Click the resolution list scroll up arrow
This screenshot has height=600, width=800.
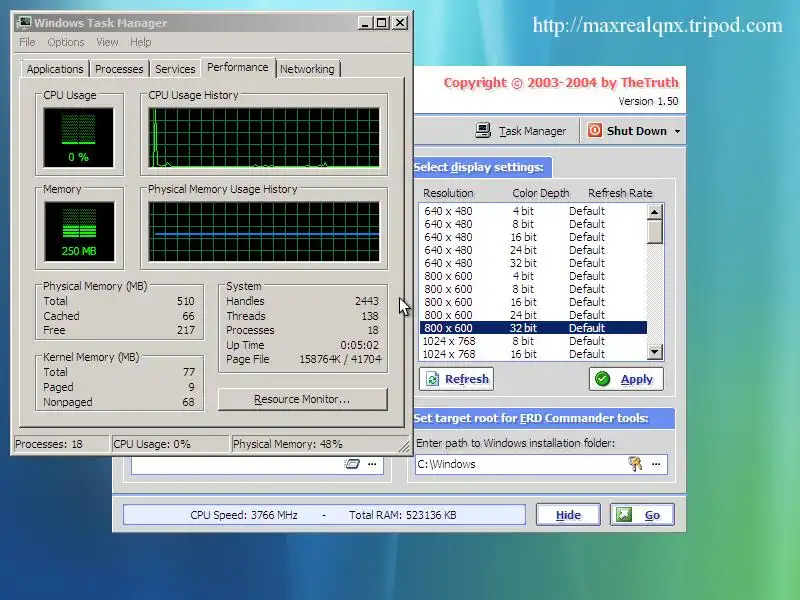[x=655, y=211]
